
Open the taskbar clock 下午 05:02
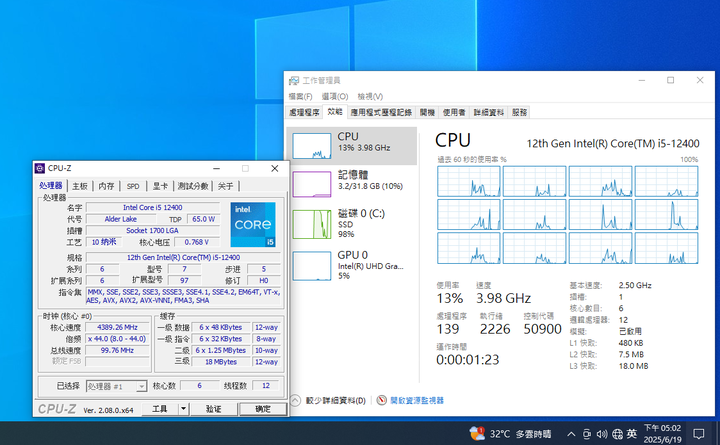662,434
